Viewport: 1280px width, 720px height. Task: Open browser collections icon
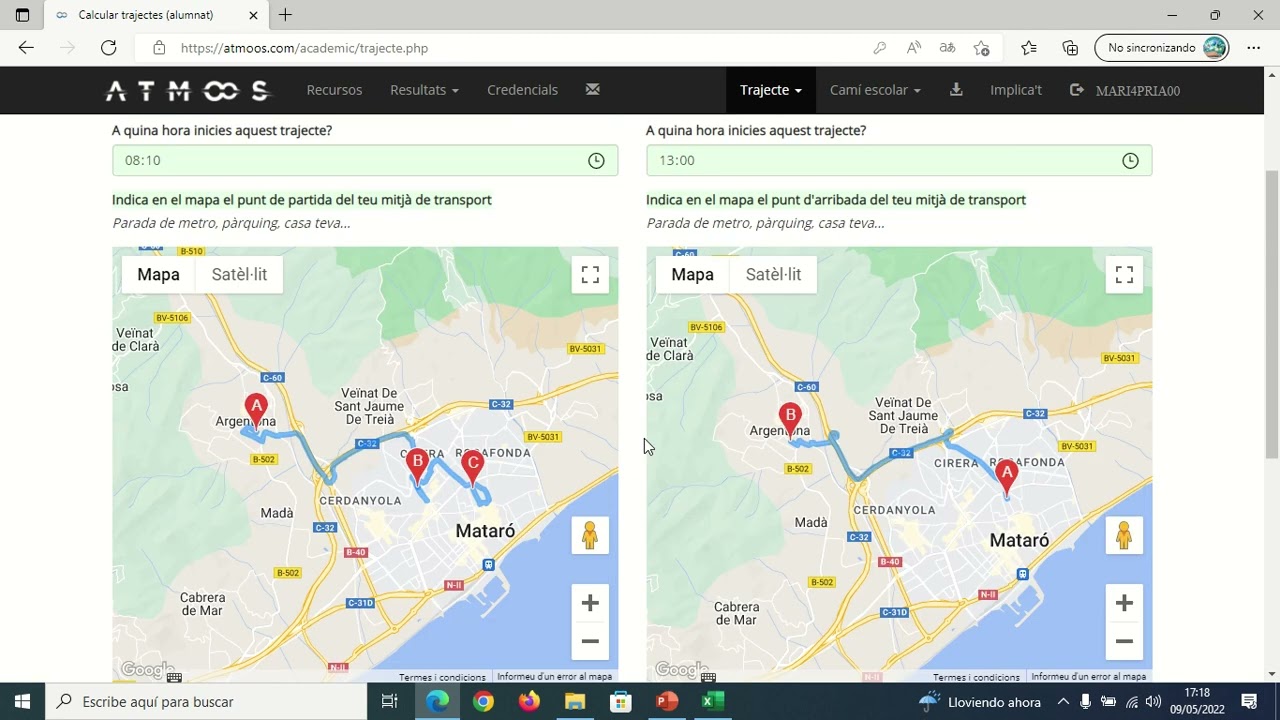click(1070, 47)
